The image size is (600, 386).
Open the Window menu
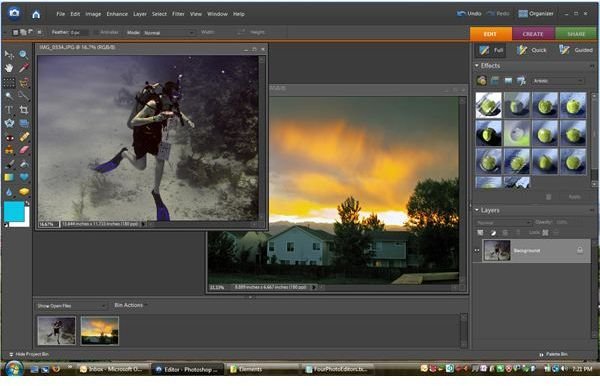click(x=217, y=14)
